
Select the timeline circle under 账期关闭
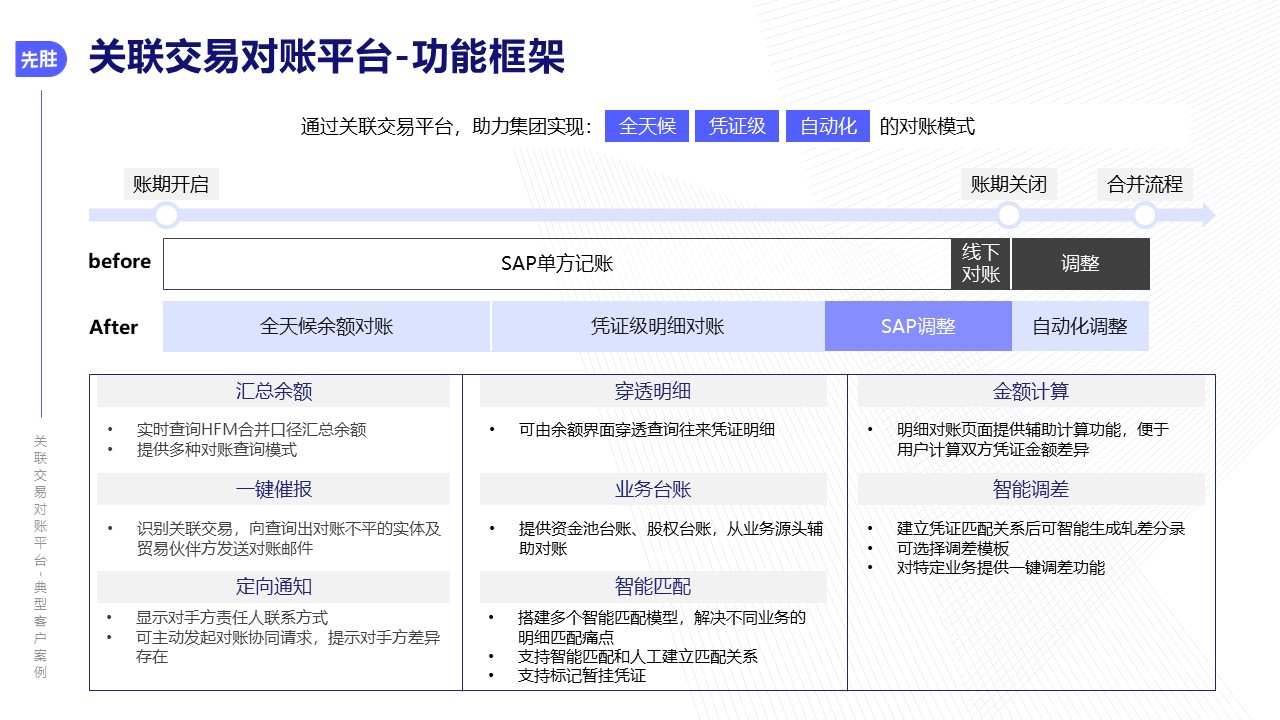1009,215
